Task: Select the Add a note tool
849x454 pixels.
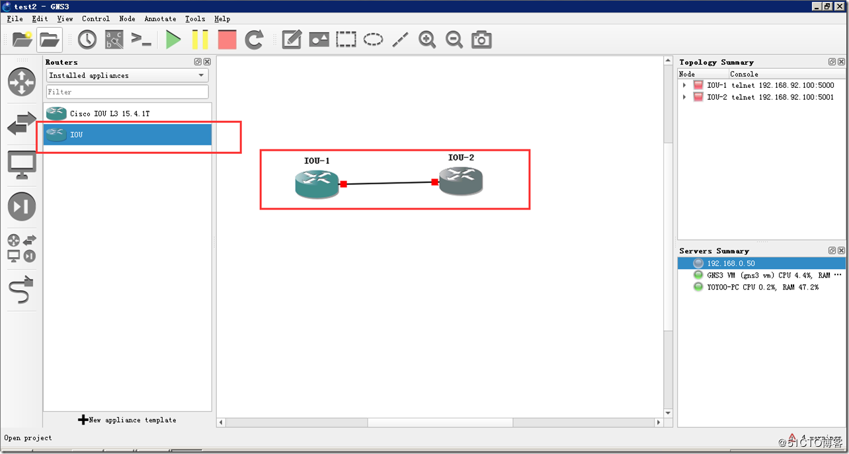Action: tap(291, 40)
